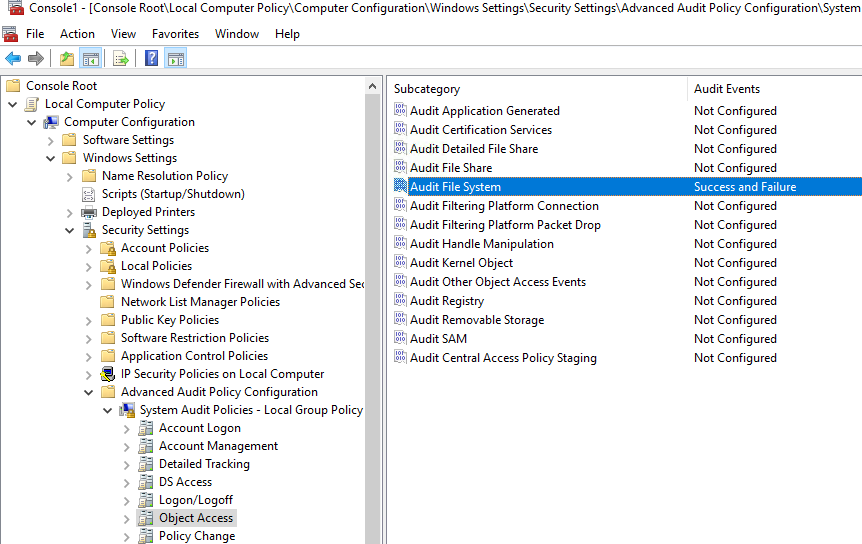
Task: Select Audit Removable Storage in the list
Action: [476, 320]
